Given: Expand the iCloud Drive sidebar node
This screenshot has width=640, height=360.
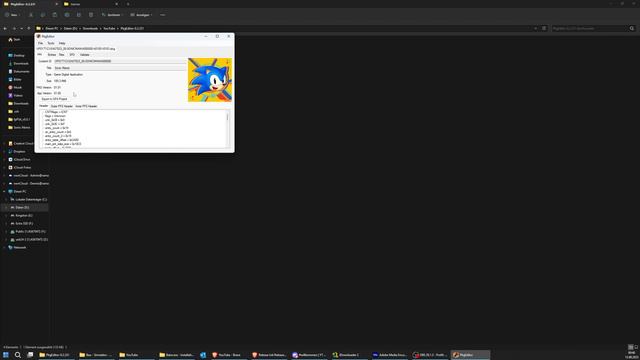Looking at the screenshot, I should pyautogui.click(x=4, y=160).
